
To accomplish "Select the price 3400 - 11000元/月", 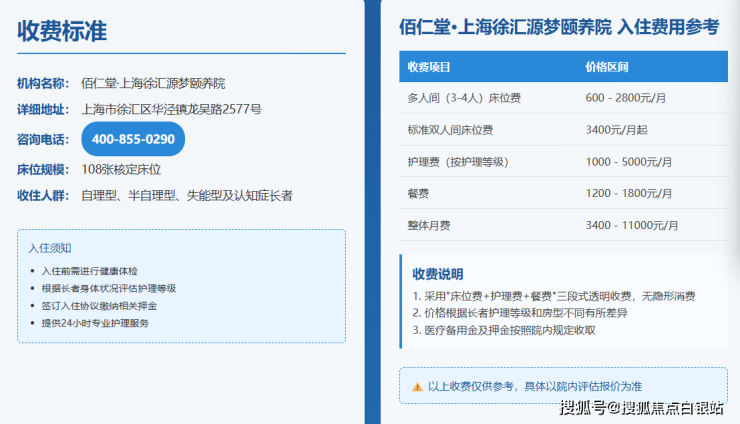I will [632, 226].
